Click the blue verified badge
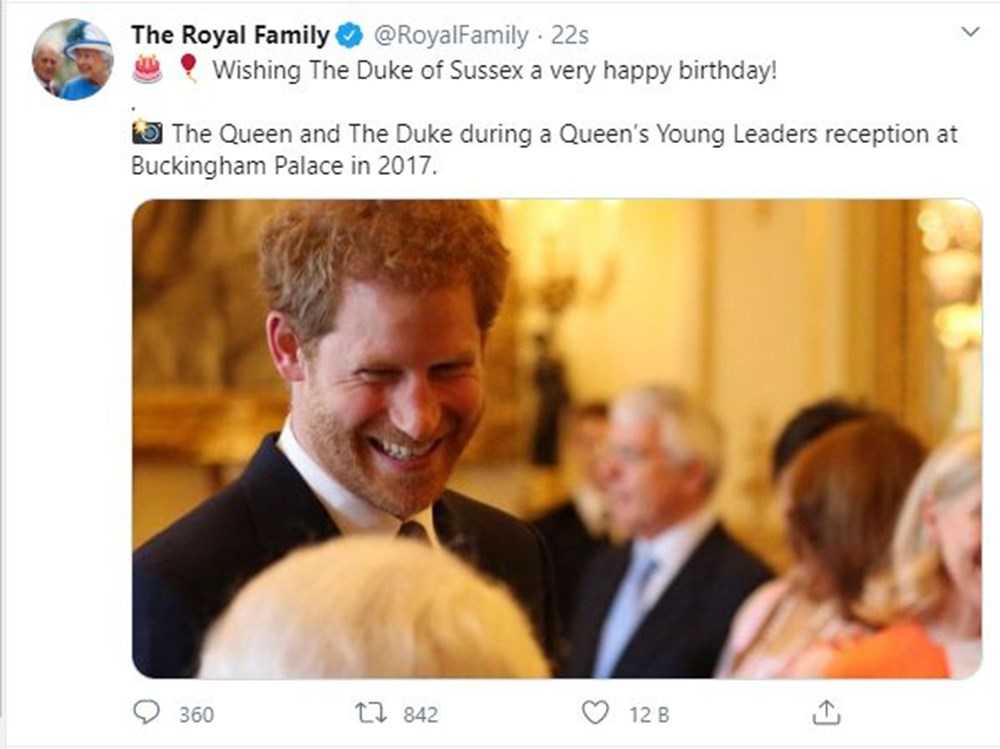This screenshot has width=1000, height=749. [348, 36]
